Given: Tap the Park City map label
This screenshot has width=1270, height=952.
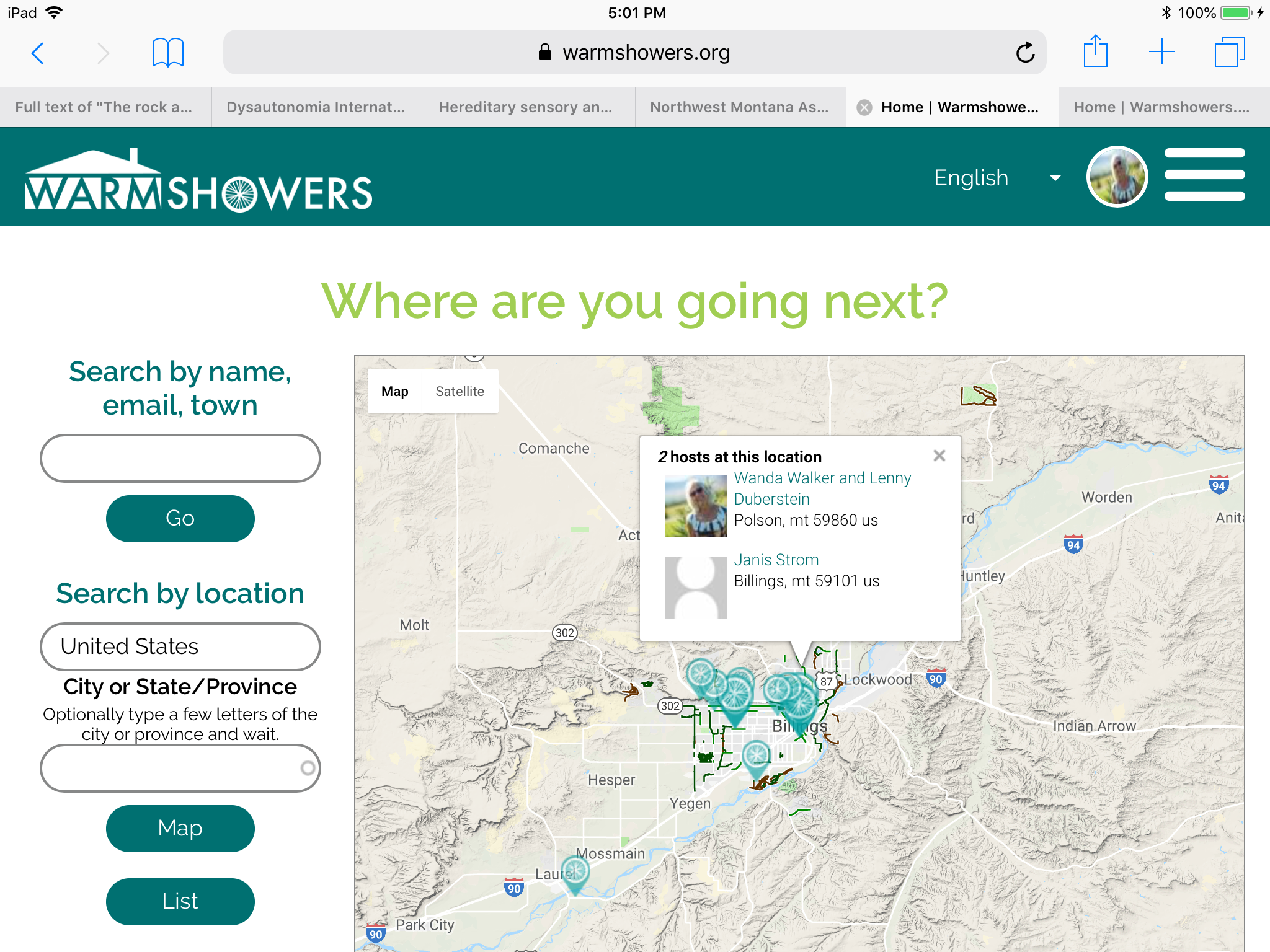Looking at the screenshot, I should [x=425, y=925].
